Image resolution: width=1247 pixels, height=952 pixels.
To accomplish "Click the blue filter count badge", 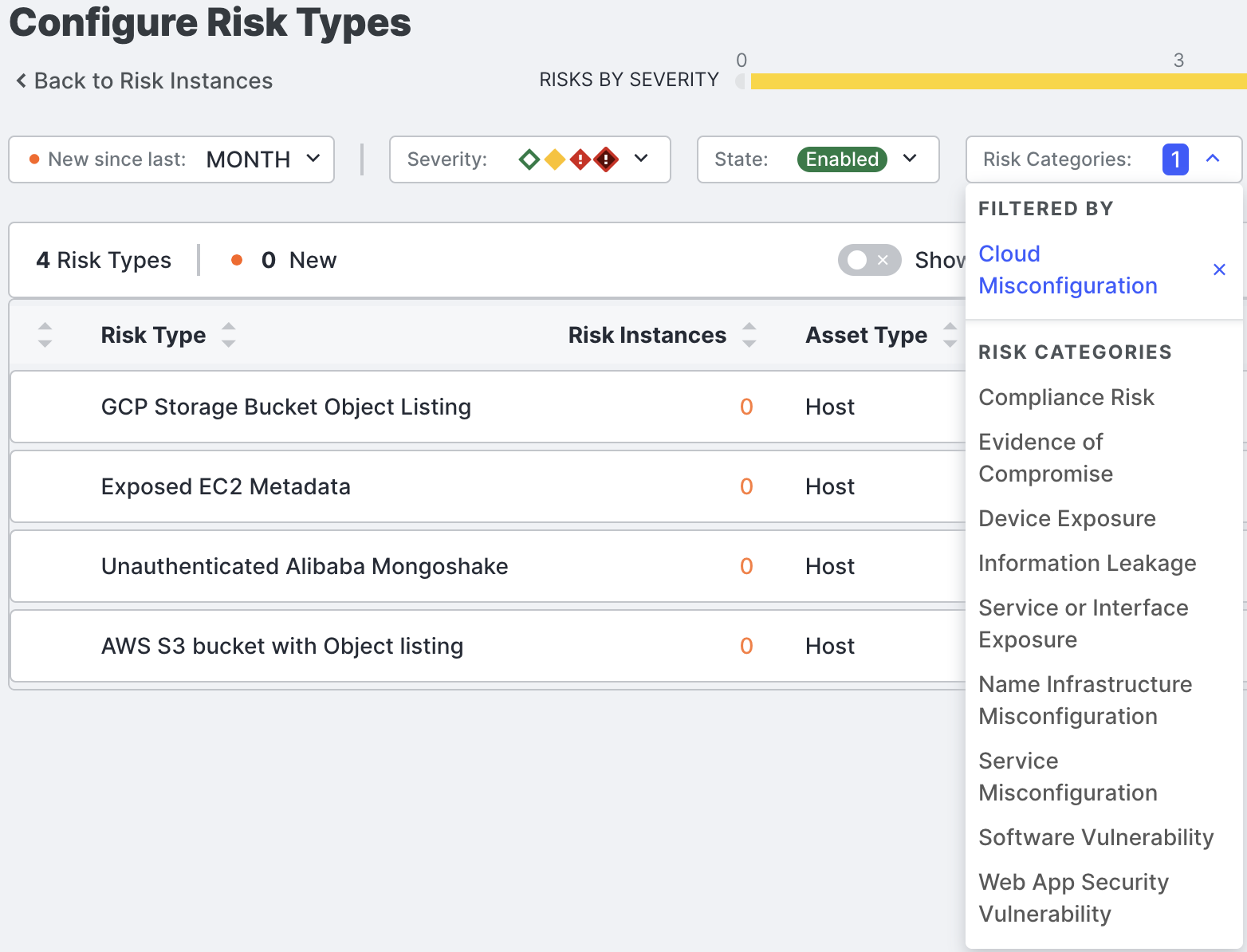I will (1174, 159).
